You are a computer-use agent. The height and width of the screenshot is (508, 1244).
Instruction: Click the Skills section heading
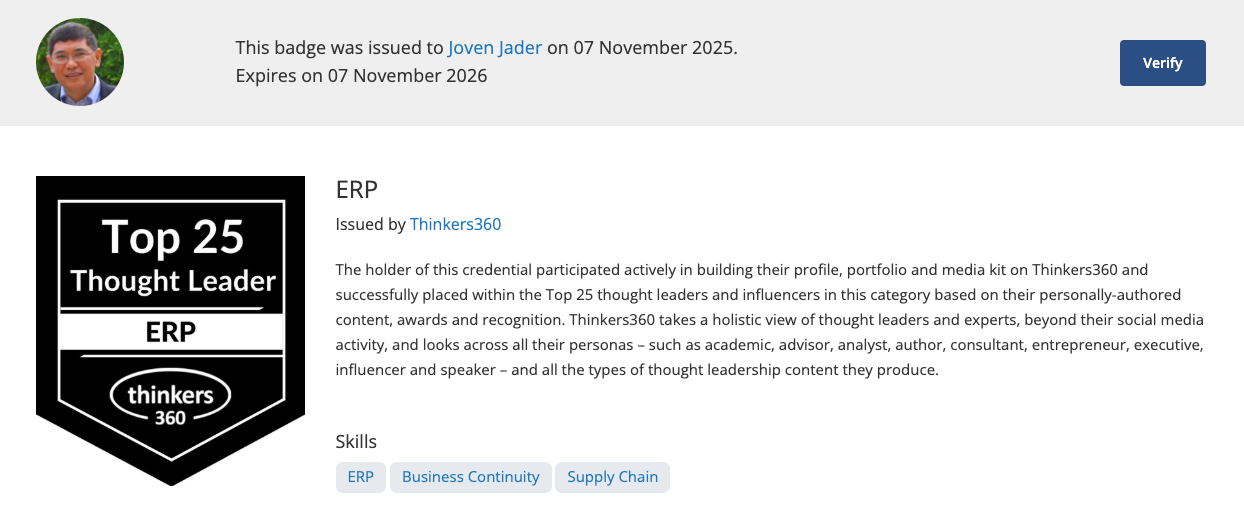click(356, 442)
